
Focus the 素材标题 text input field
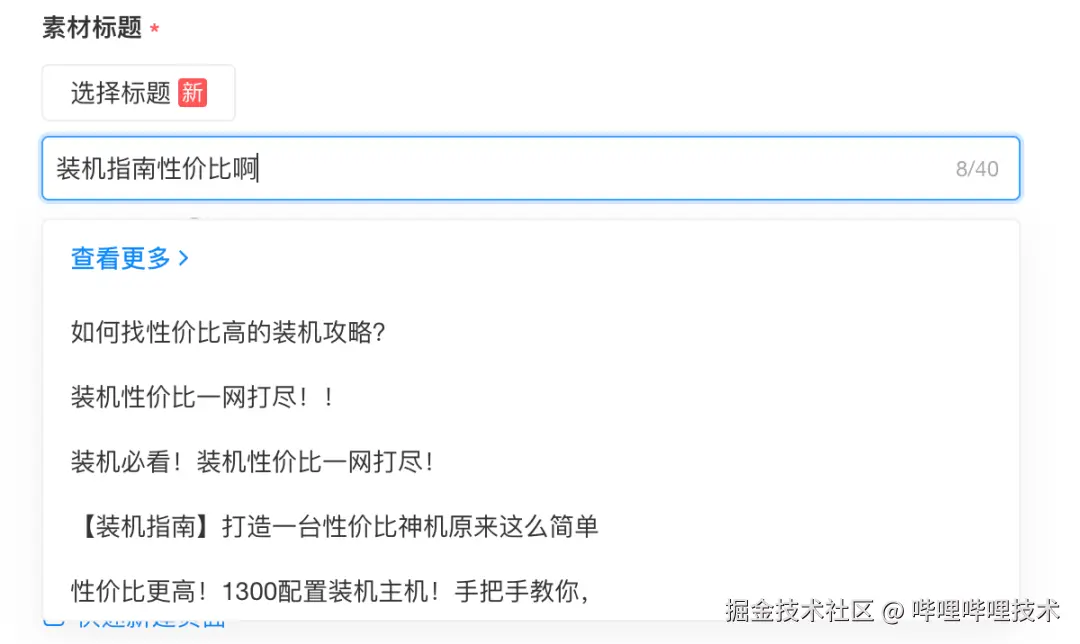point(600,168)
